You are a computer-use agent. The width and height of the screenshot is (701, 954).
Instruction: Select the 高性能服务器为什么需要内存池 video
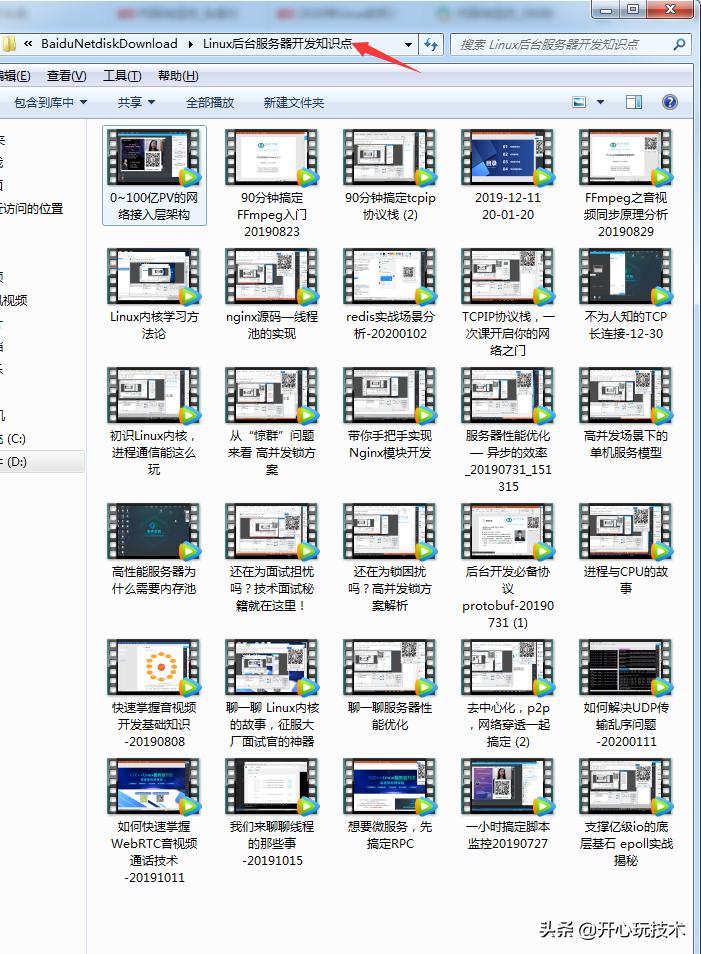coord(154,549)
